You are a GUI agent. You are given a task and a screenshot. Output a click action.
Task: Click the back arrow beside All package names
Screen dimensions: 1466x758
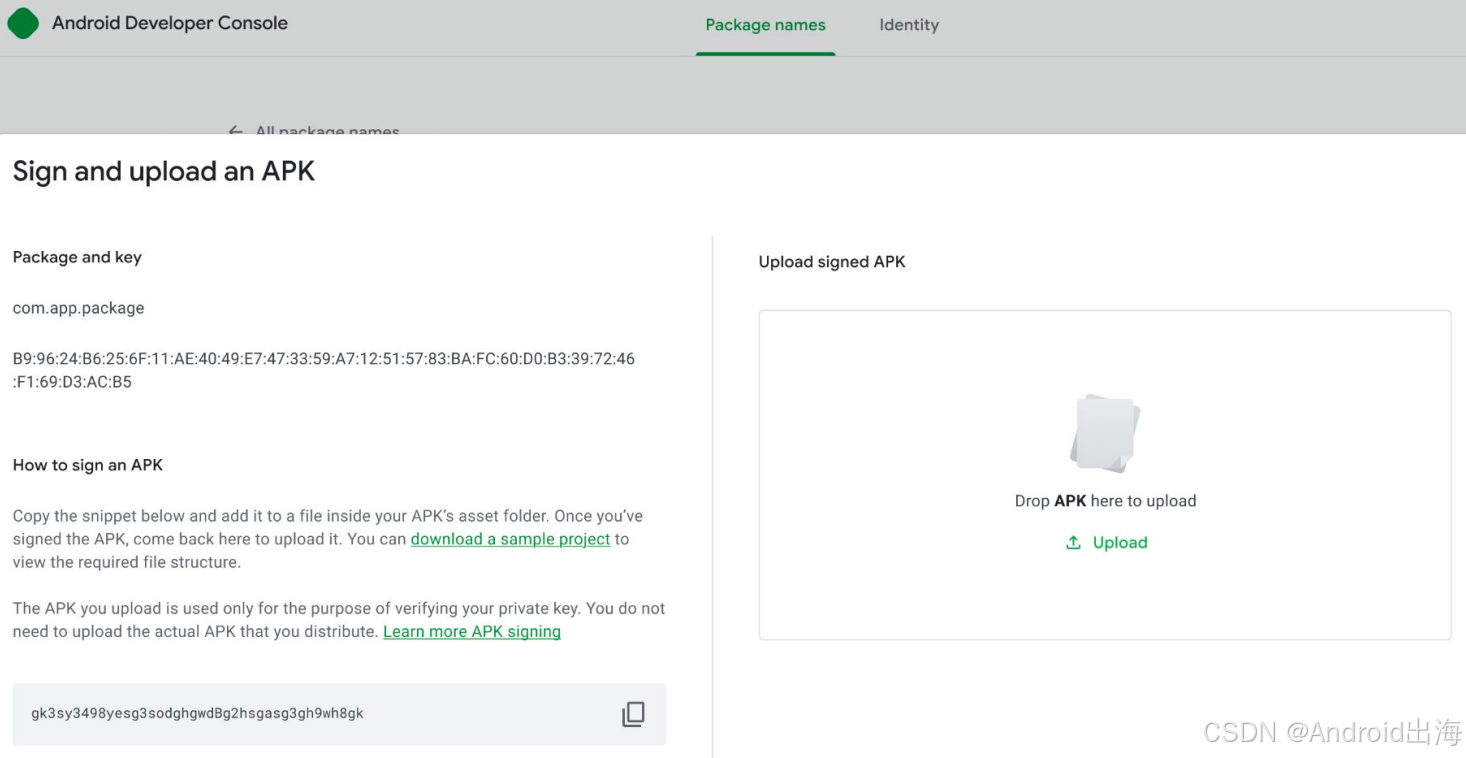tap(236, 131)
